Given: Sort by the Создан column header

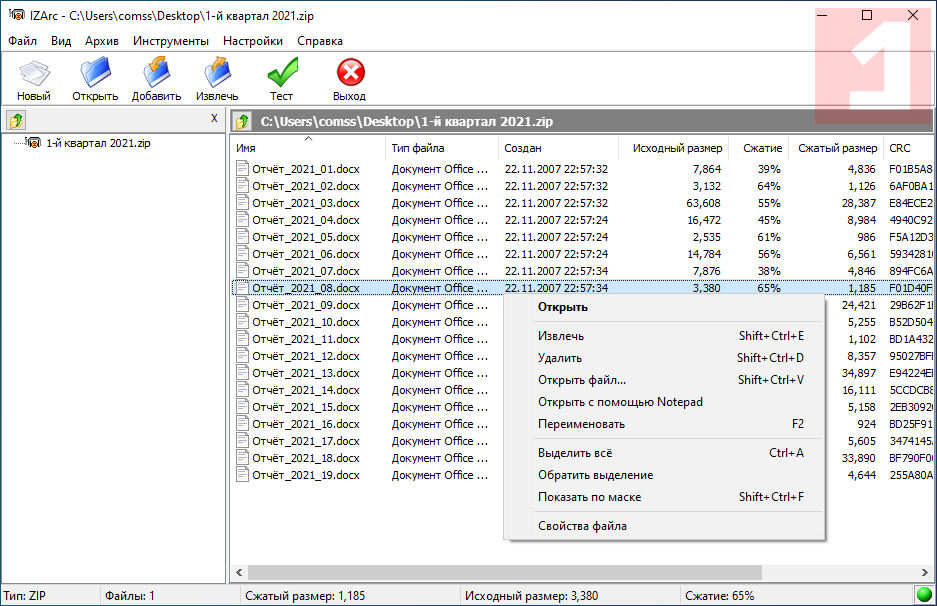Looking at the screenshot, I should click(558, 148).
